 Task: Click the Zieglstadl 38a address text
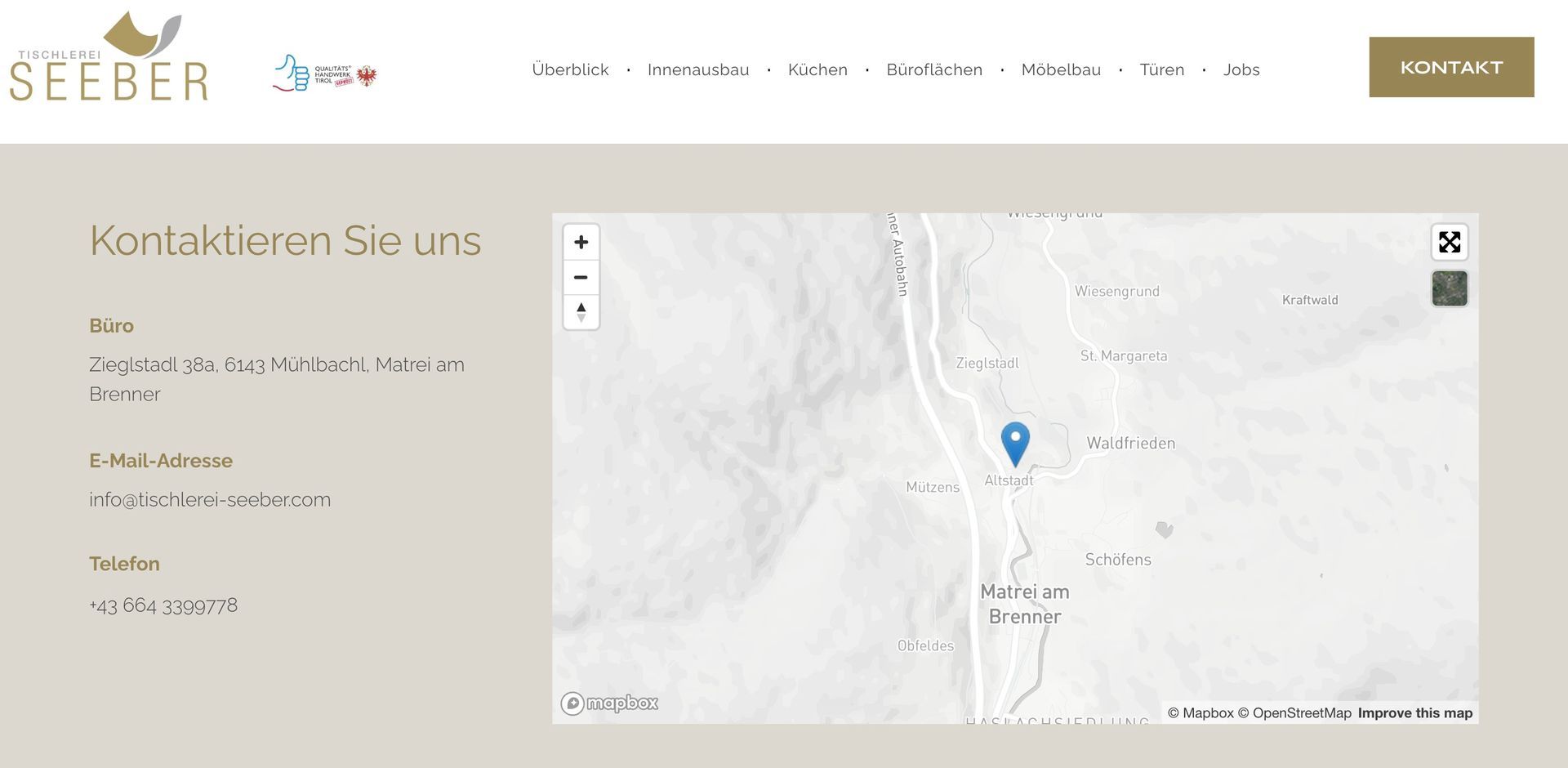(x=277, y=379)
